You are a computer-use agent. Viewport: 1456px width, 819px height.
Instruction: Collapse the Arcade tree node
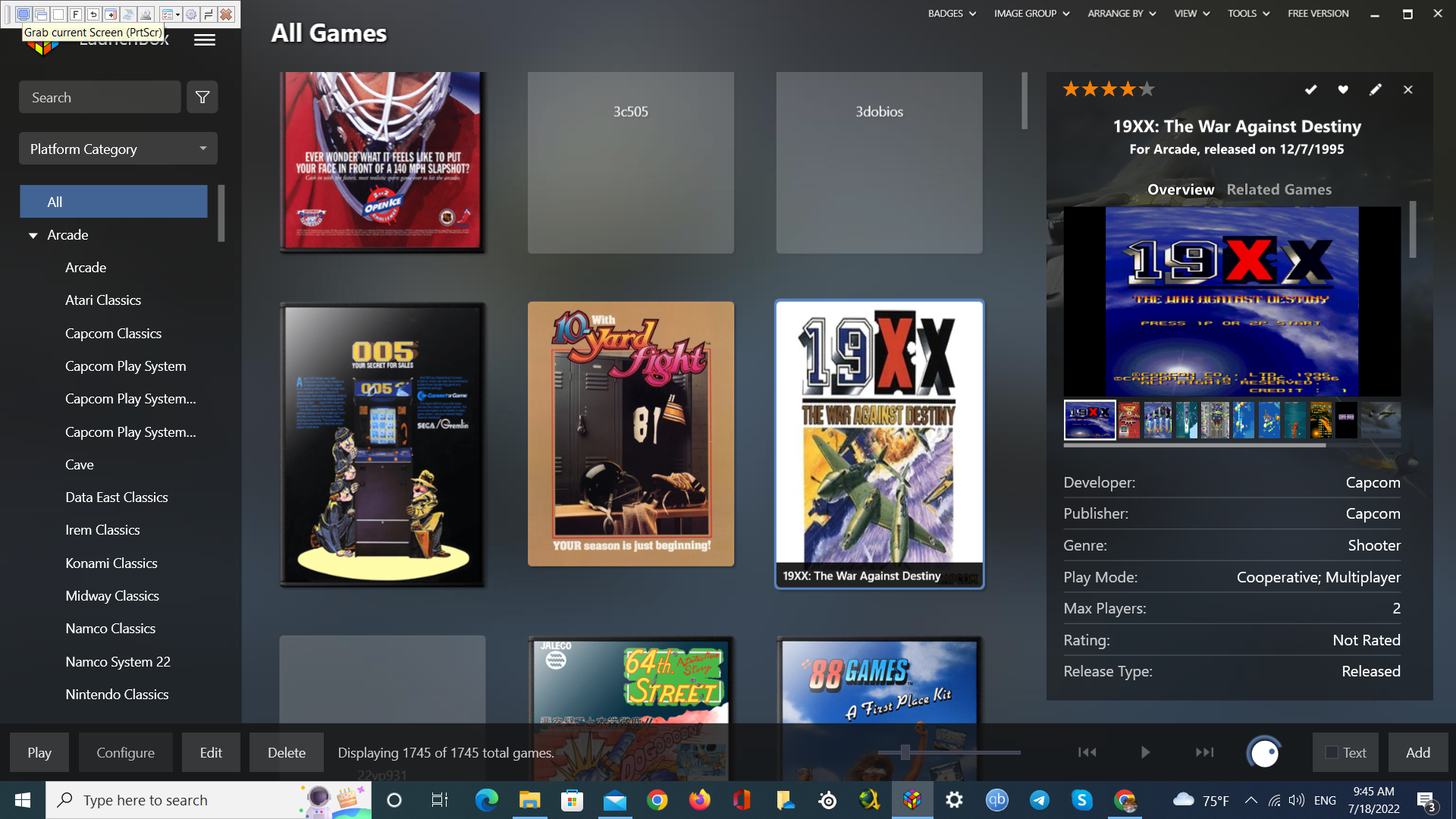tap(33, 236)
